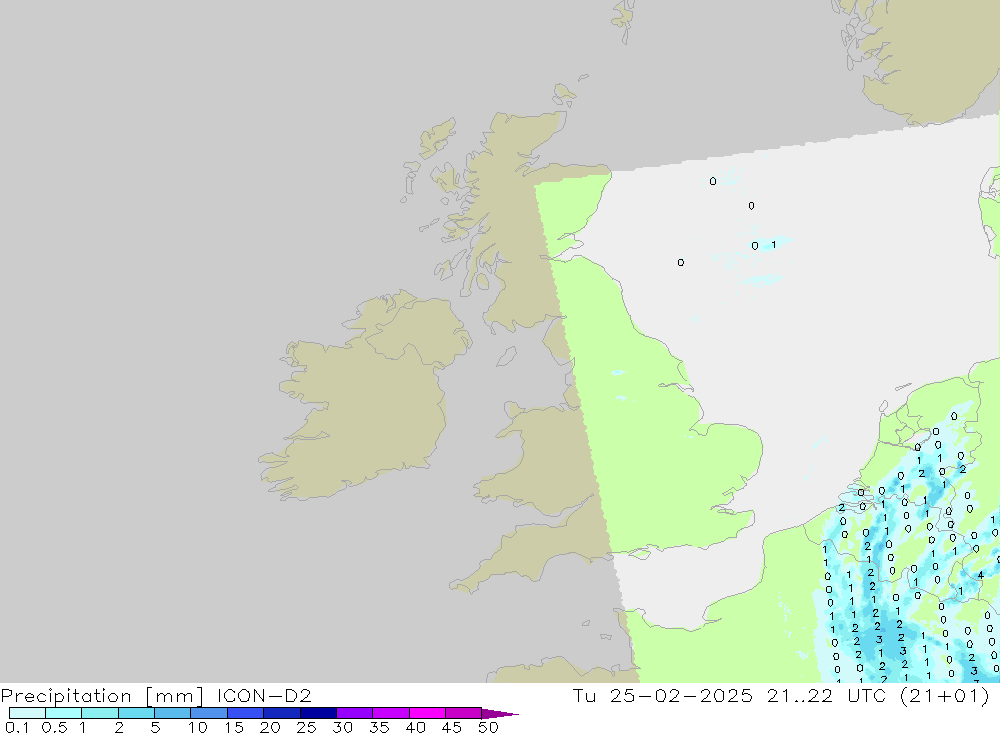Click the 40–45 mm magenta legend swatch
The height and width of the screenshot is (733, 1000).
click(x=427, y=713)
